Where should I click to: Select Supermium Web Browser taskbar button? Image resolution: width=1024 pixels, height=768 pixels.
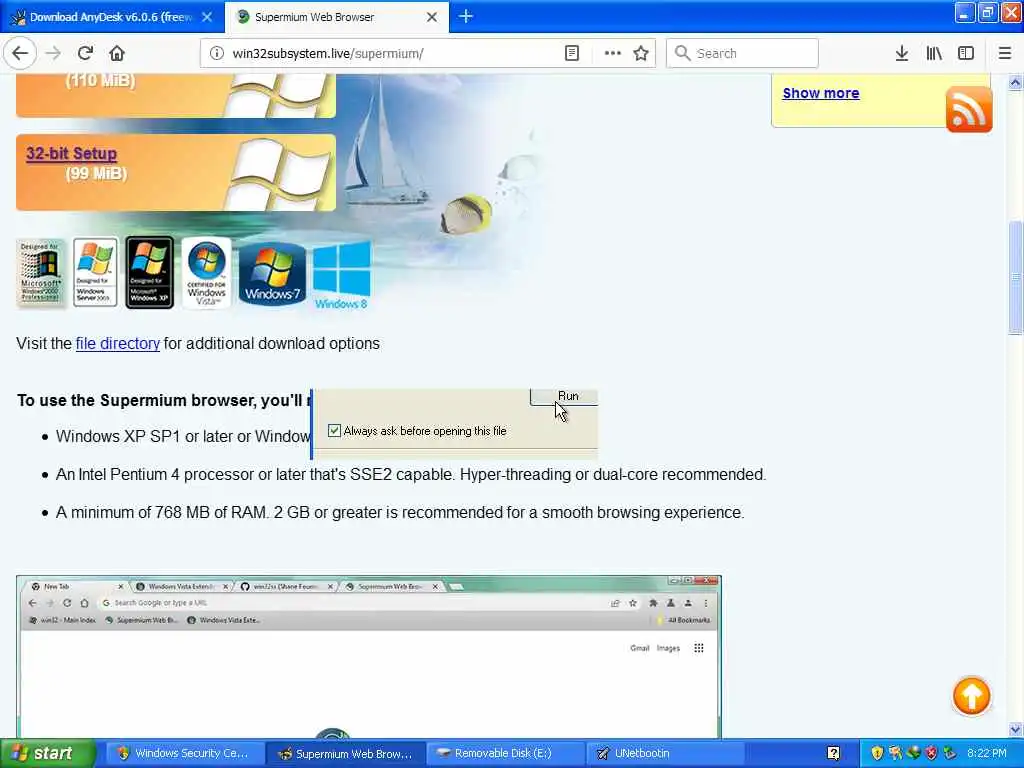(x=345, y=753)
